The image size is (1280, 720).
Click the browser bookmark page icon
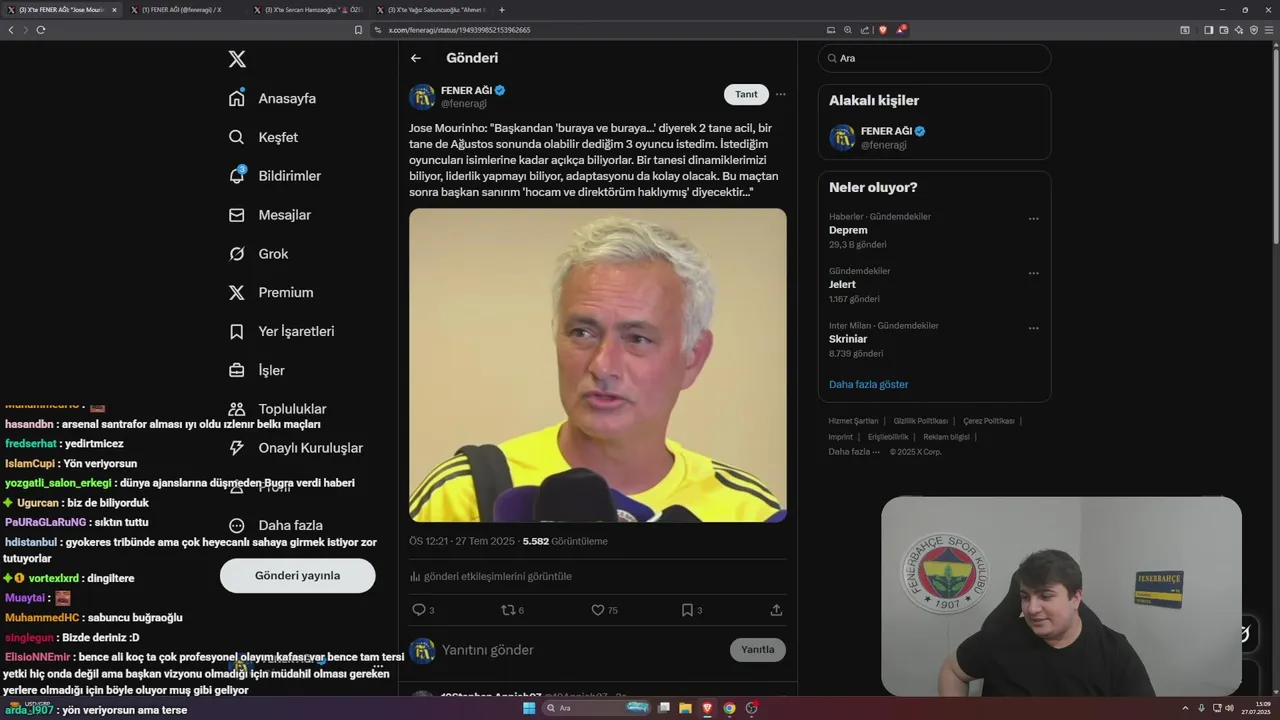pyautogui.click(x=358, y=30)
